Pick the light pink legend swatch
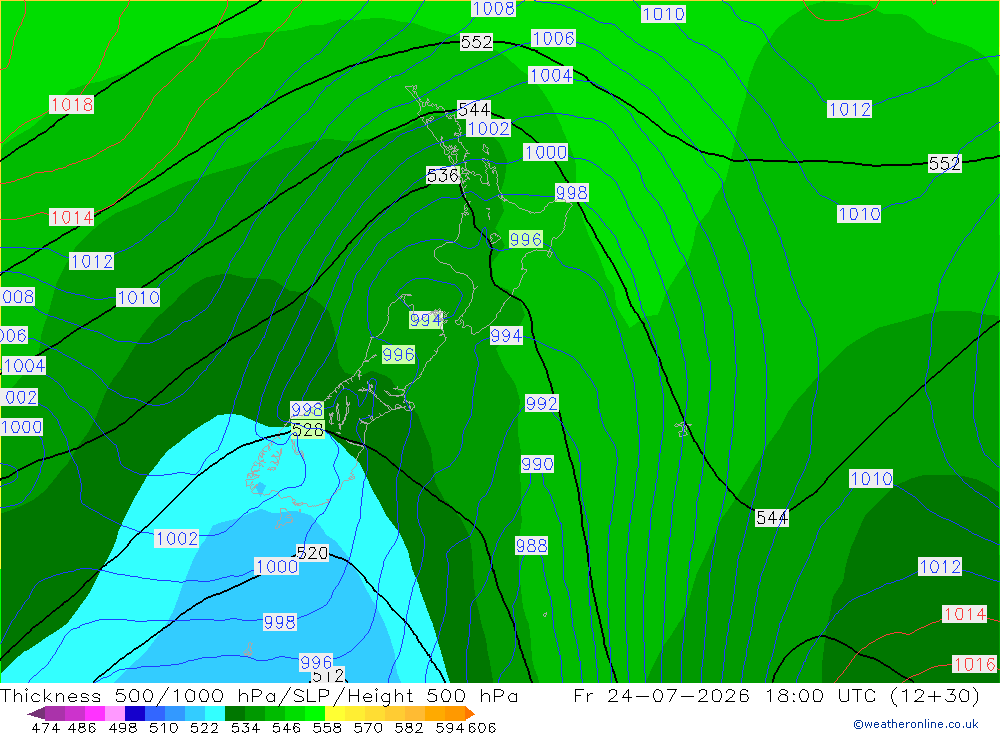 click(113, 713)
